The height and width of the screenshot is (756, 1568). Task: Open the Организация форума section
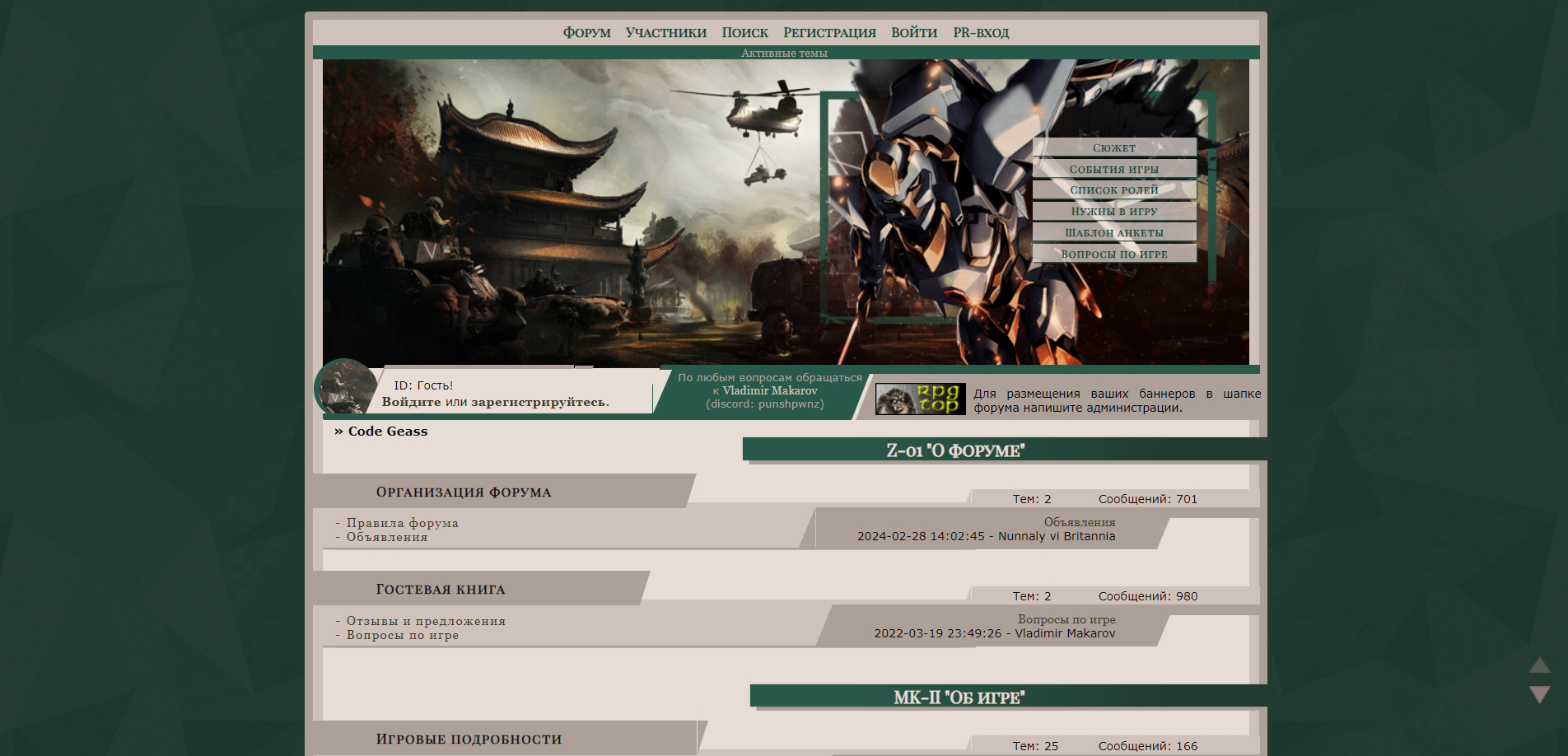(464, 492)
